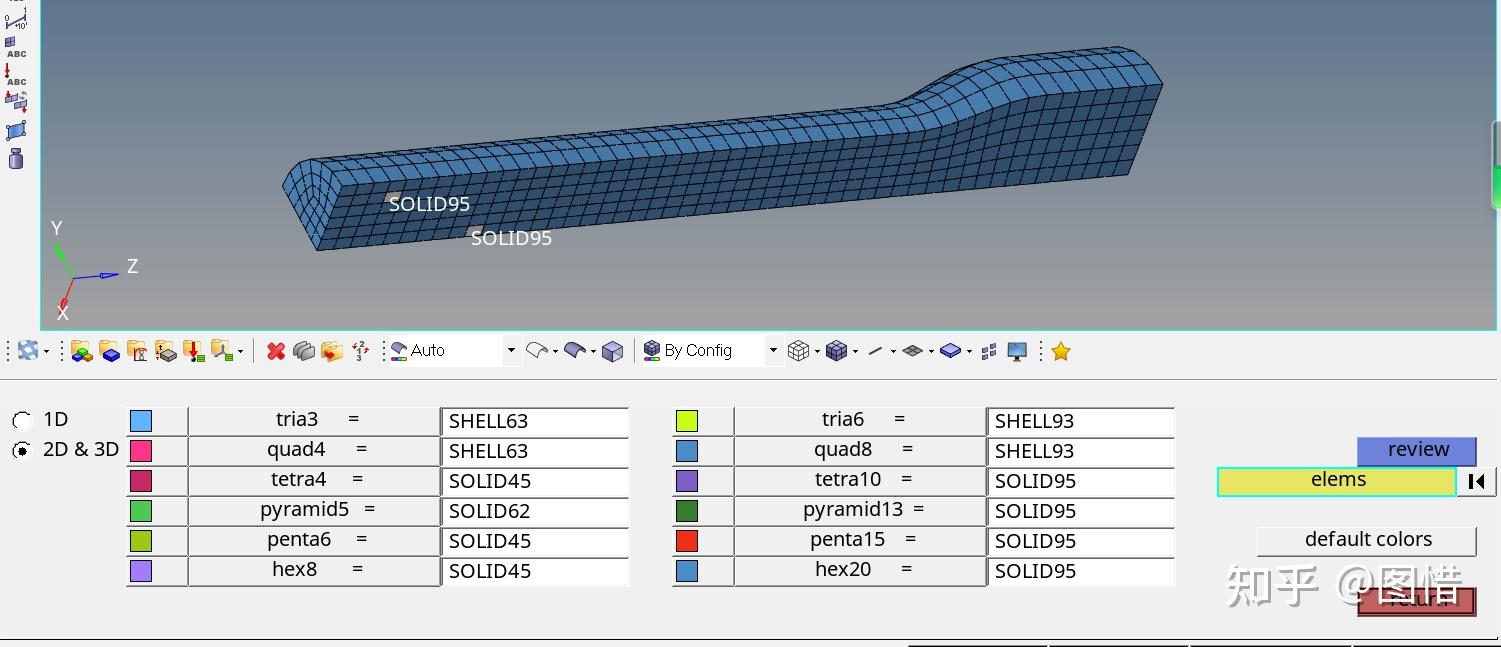Image resolution: width=1501 pixels, height=647 pixels.
Task: Select the wireframe elements mesh icon
Action: 798,350
